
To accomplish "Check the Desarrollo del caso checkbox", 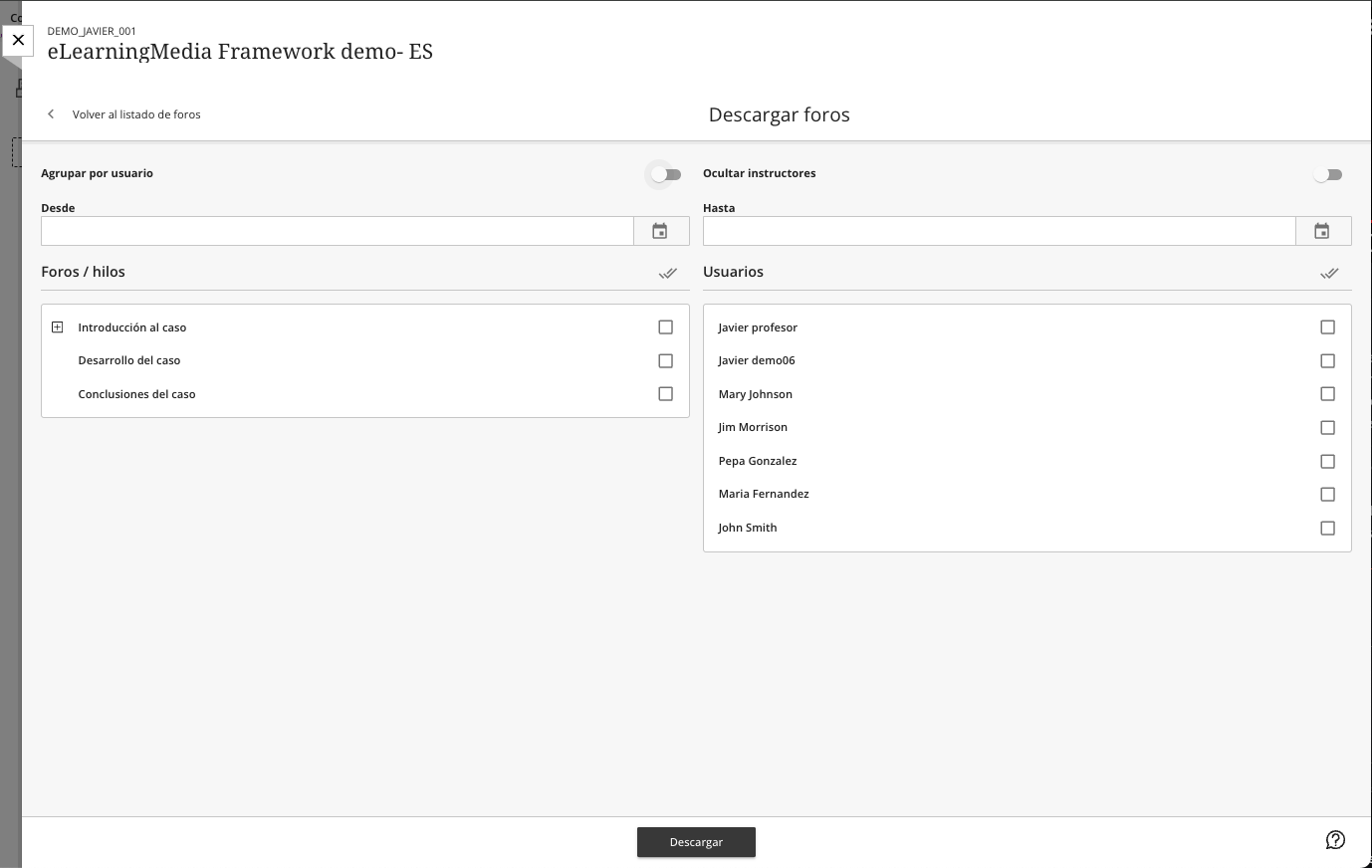I will coord(666,360).
